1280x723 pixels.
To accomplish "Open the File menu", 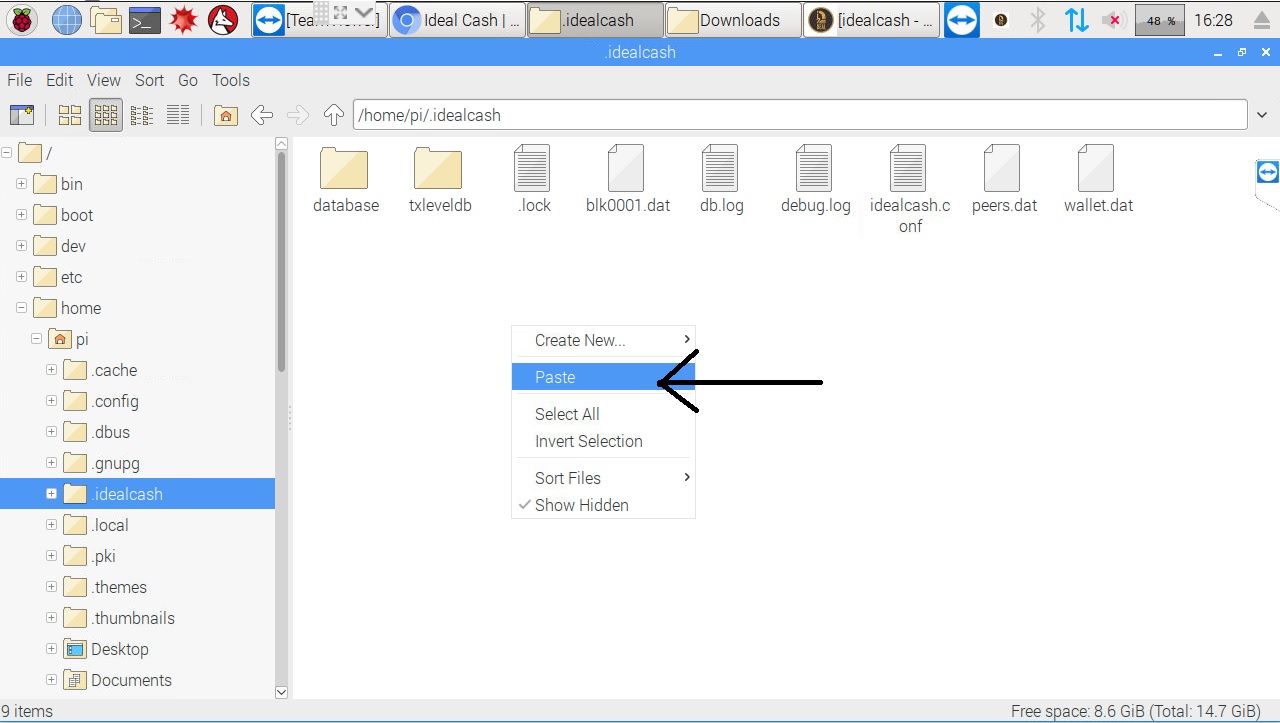I will [x=19, y=80].
